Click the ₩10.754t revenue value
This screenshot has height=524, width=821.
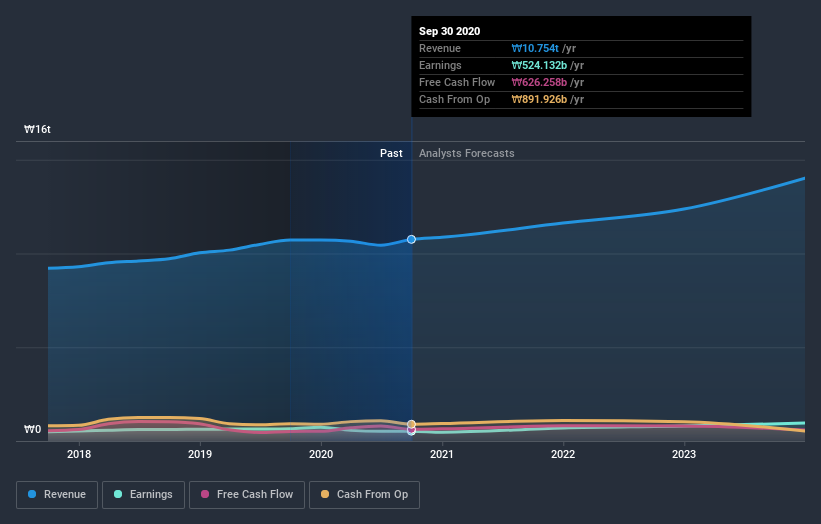[x=535, y=48]
